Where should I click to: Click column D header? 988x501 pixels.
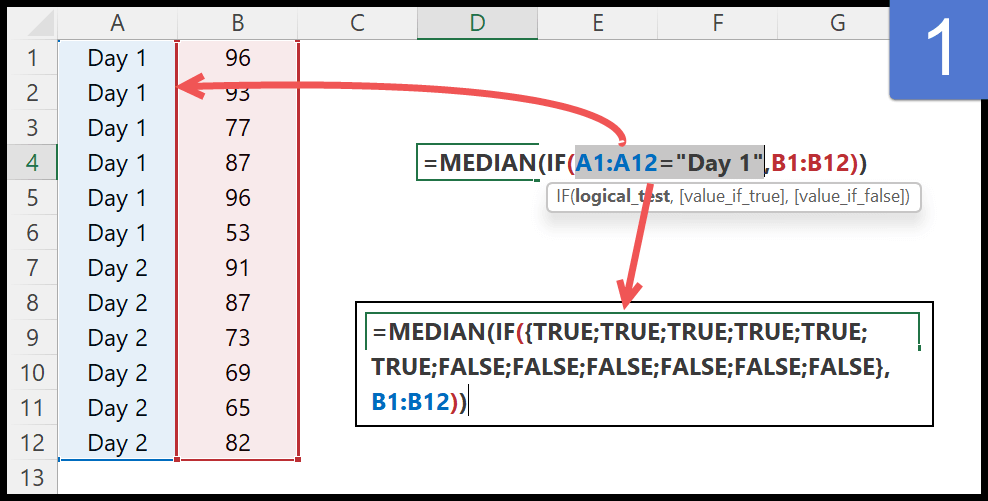pyautogui.click(x=477, y=21)
